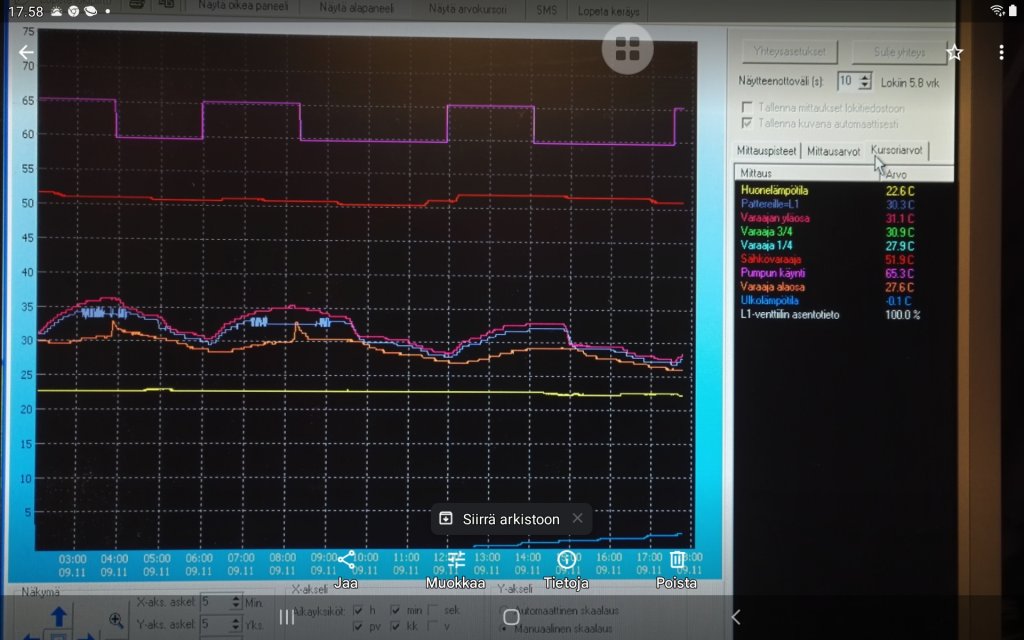This screenshot has width=1024, height=640.
Task: Toggle the h time unit checkbox
Action: tap(358, 610)
